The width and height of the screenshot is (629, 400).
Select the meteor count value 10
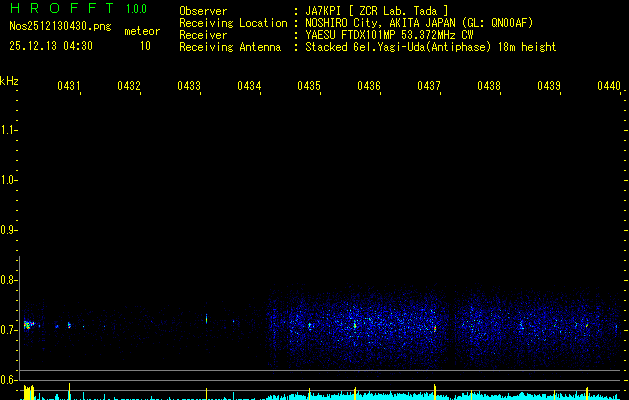(145, 46)
